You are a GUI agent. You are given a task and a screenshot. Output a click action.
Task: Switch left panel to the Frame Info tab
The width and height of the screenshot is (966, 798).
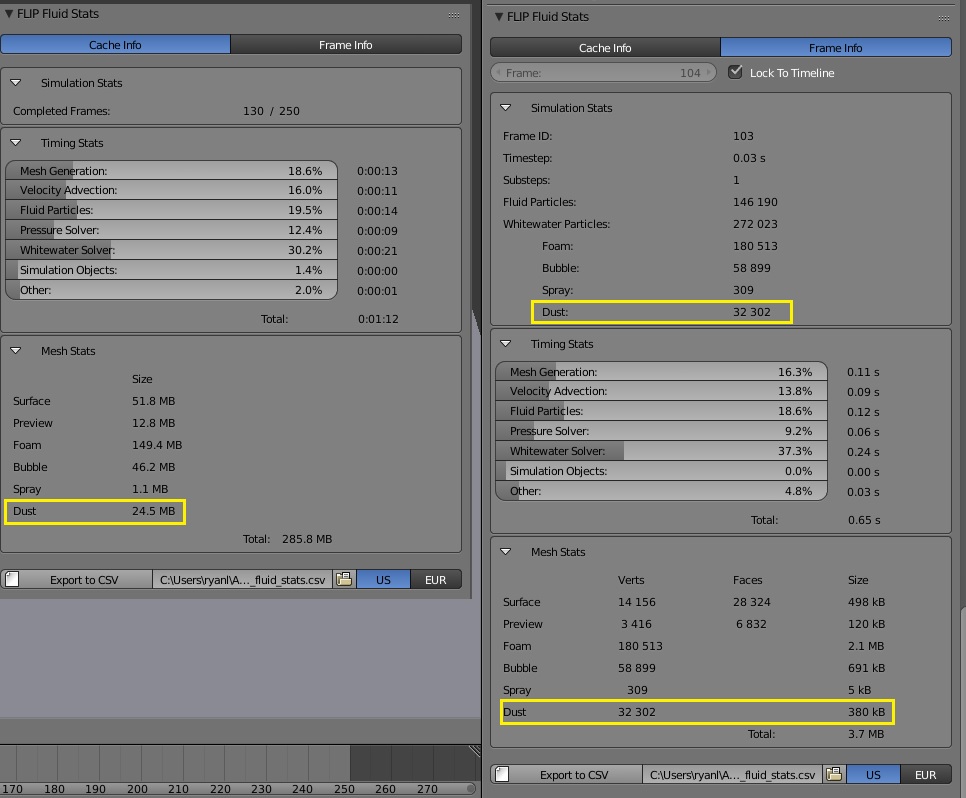coord(345,45)
